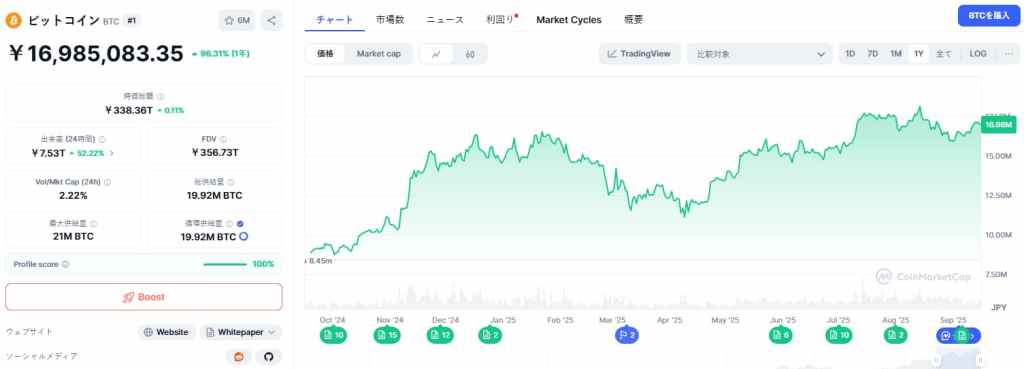
Task: Switch to the ニュース tab
Action: point(445,20)
